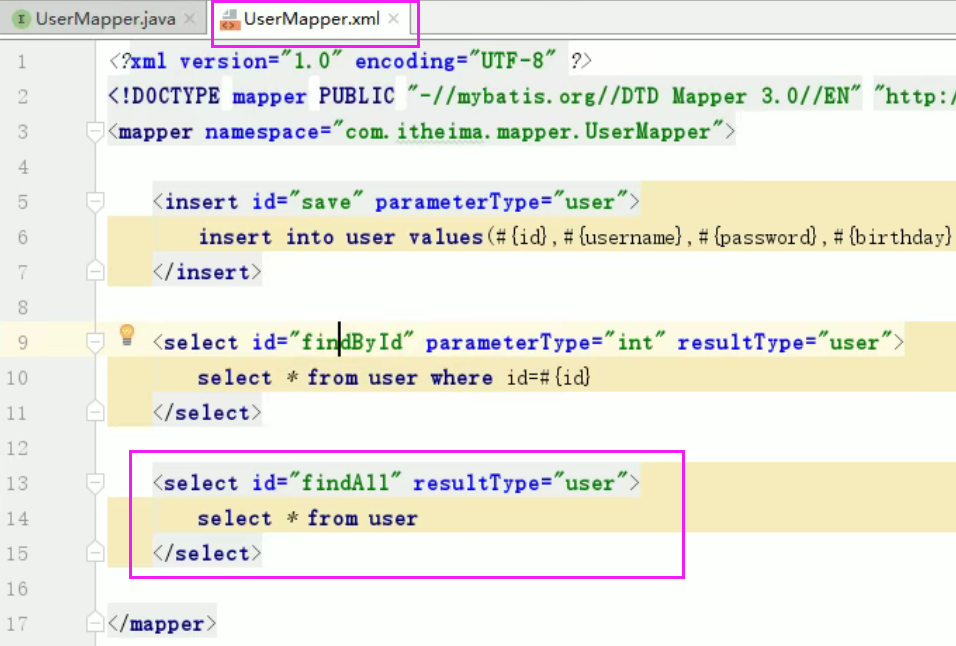Screen dimensions: 956x646
Task: Collapse the findAll select fold on line 13
Action: point(95,483)
